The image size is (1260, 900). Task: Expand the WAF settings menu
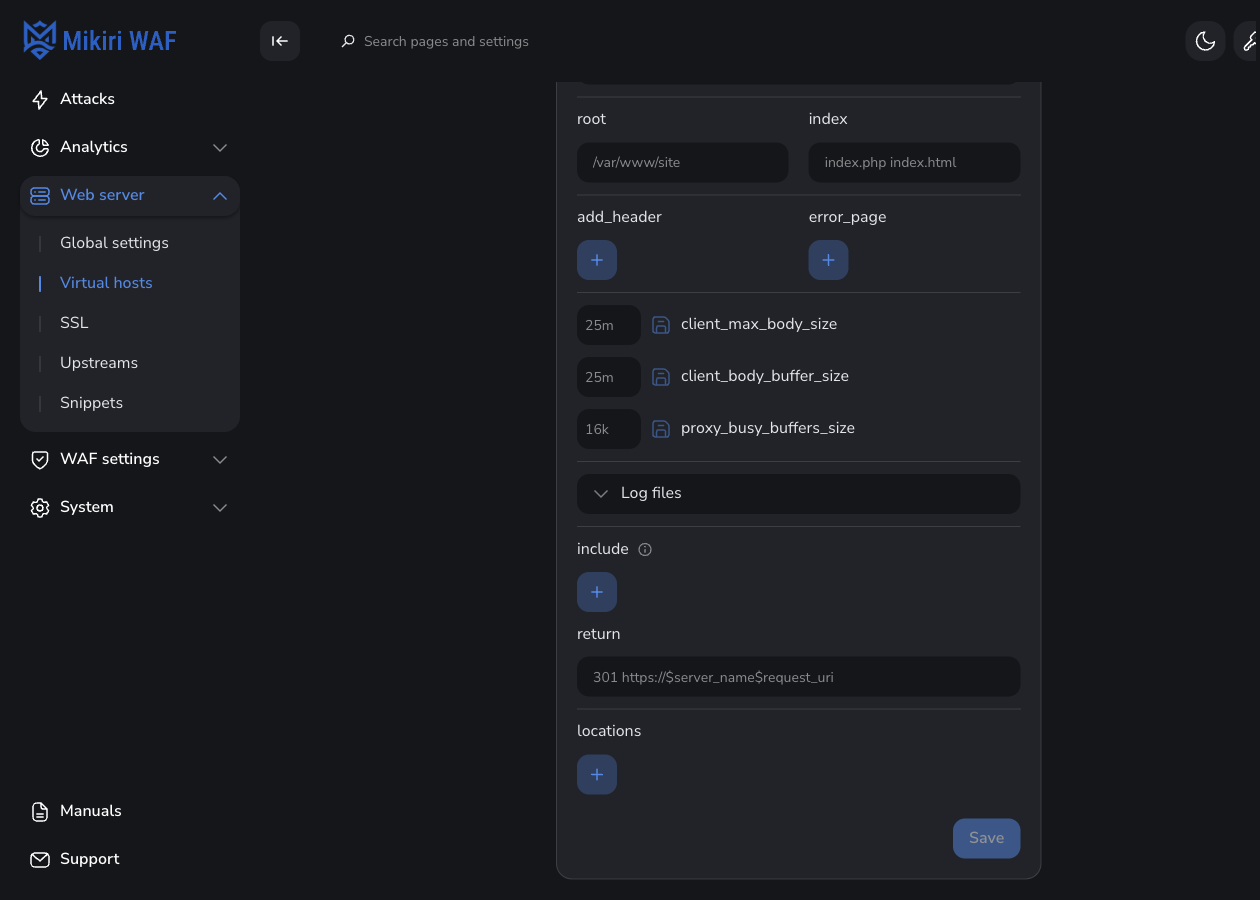coord(130,459)
